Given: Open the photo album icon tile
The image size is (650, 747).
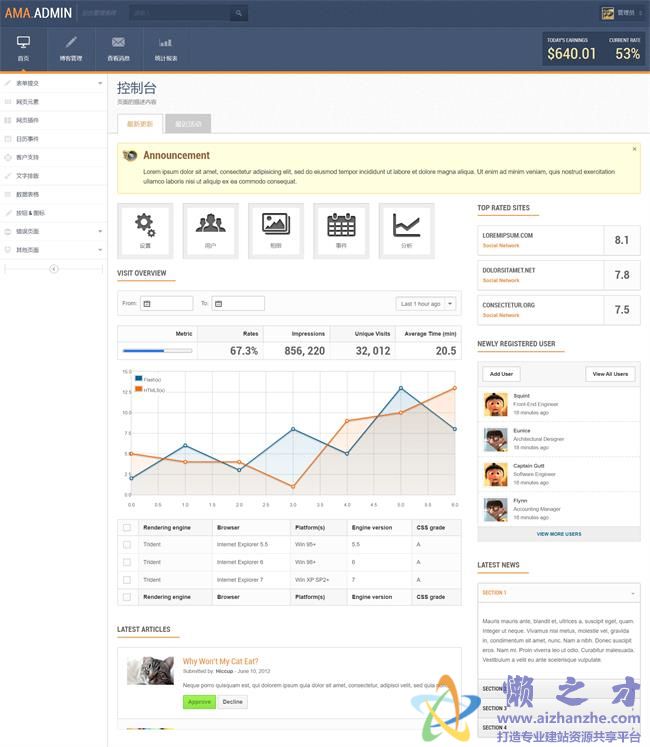Looking at the screenshot, I should [x=276, y=230].
